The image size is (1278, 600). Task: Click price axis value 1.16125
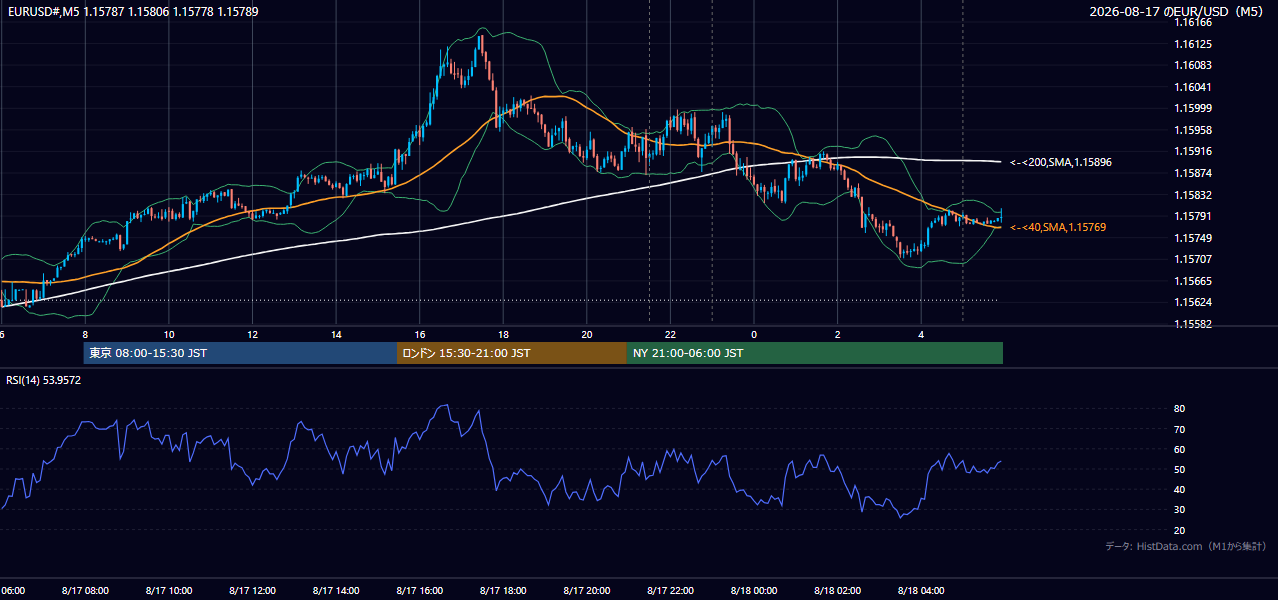(1193, 45)
